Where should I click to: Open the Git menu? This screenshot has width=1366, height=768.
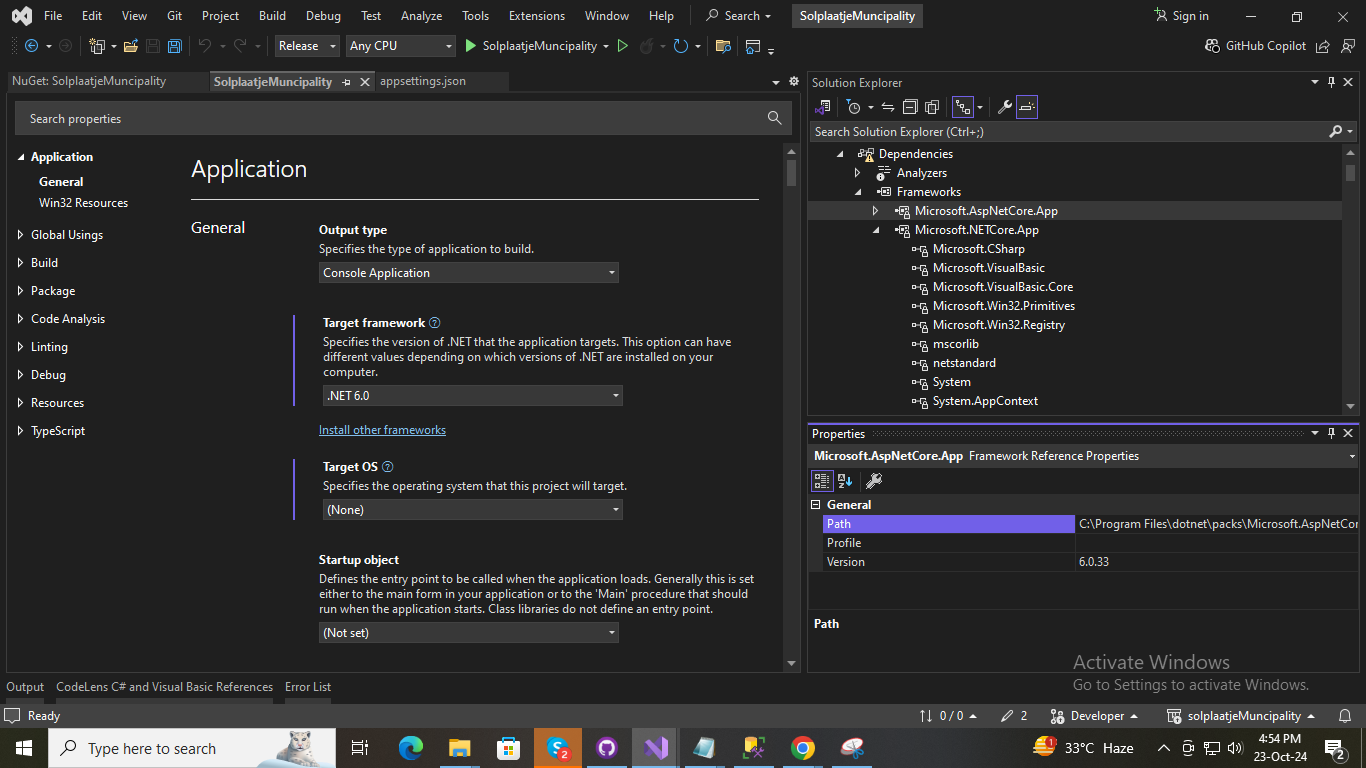174,15
